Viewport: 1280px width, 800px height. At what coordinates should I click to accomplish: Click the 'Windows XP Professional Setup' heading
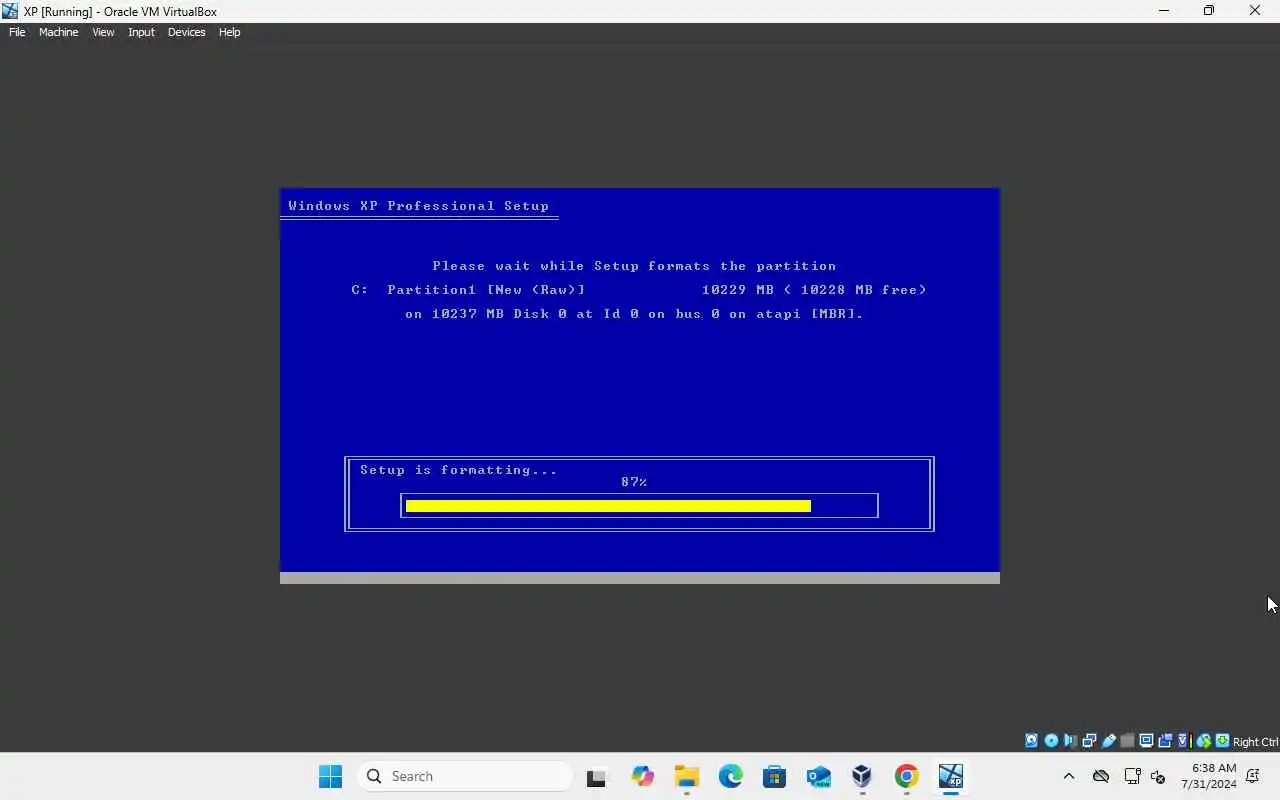[x=418, y=206]
